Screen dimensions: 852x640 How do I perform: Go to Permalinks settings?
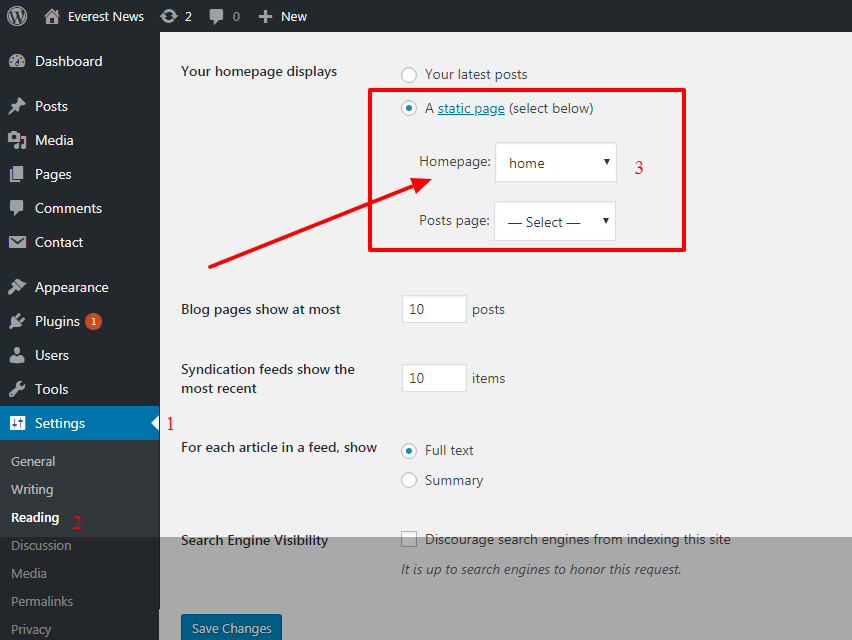[x=42, y=601]
